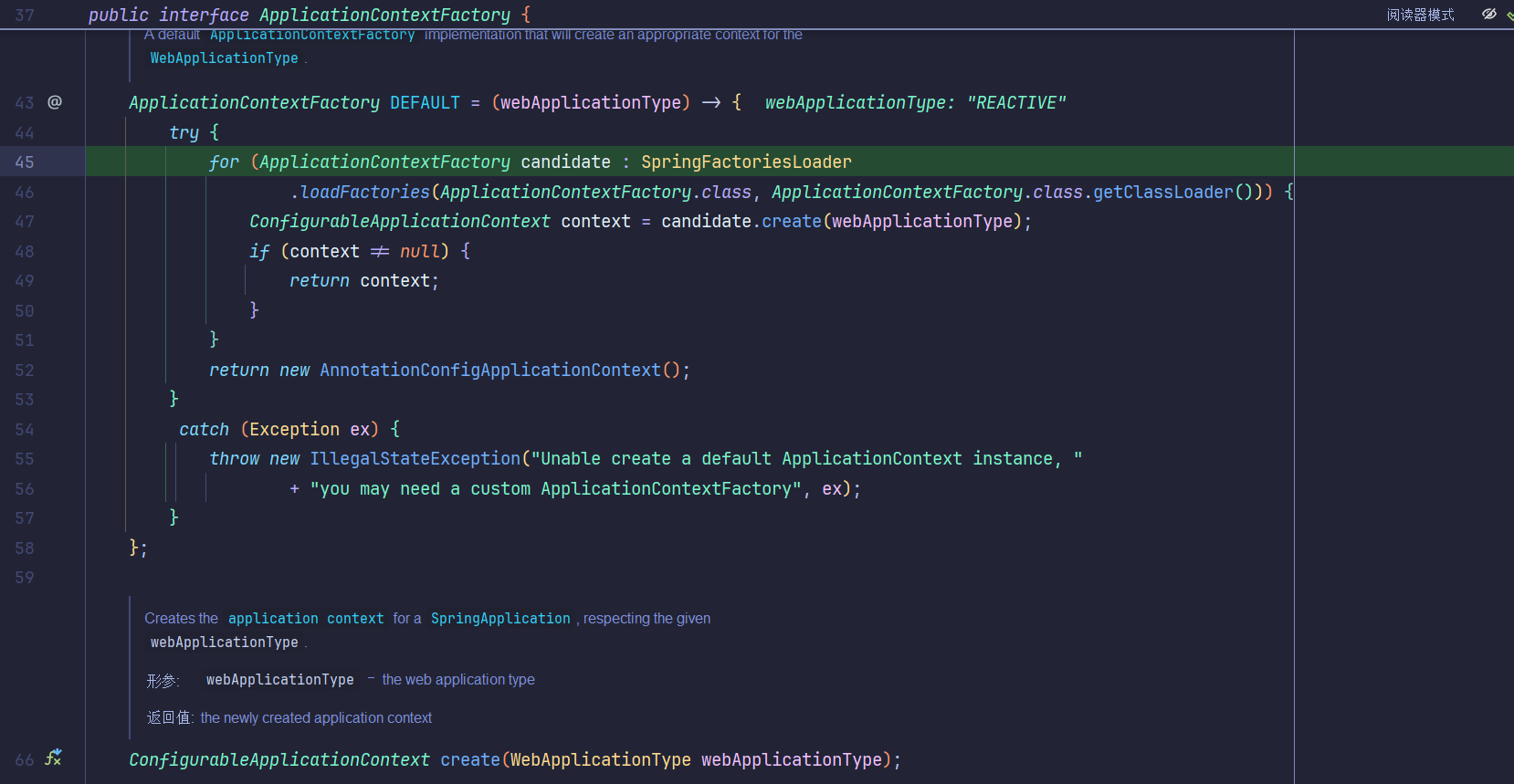Click the fx gutter icon beside line 66
This screenshot has width=1514, height=784.
point(54,758)
